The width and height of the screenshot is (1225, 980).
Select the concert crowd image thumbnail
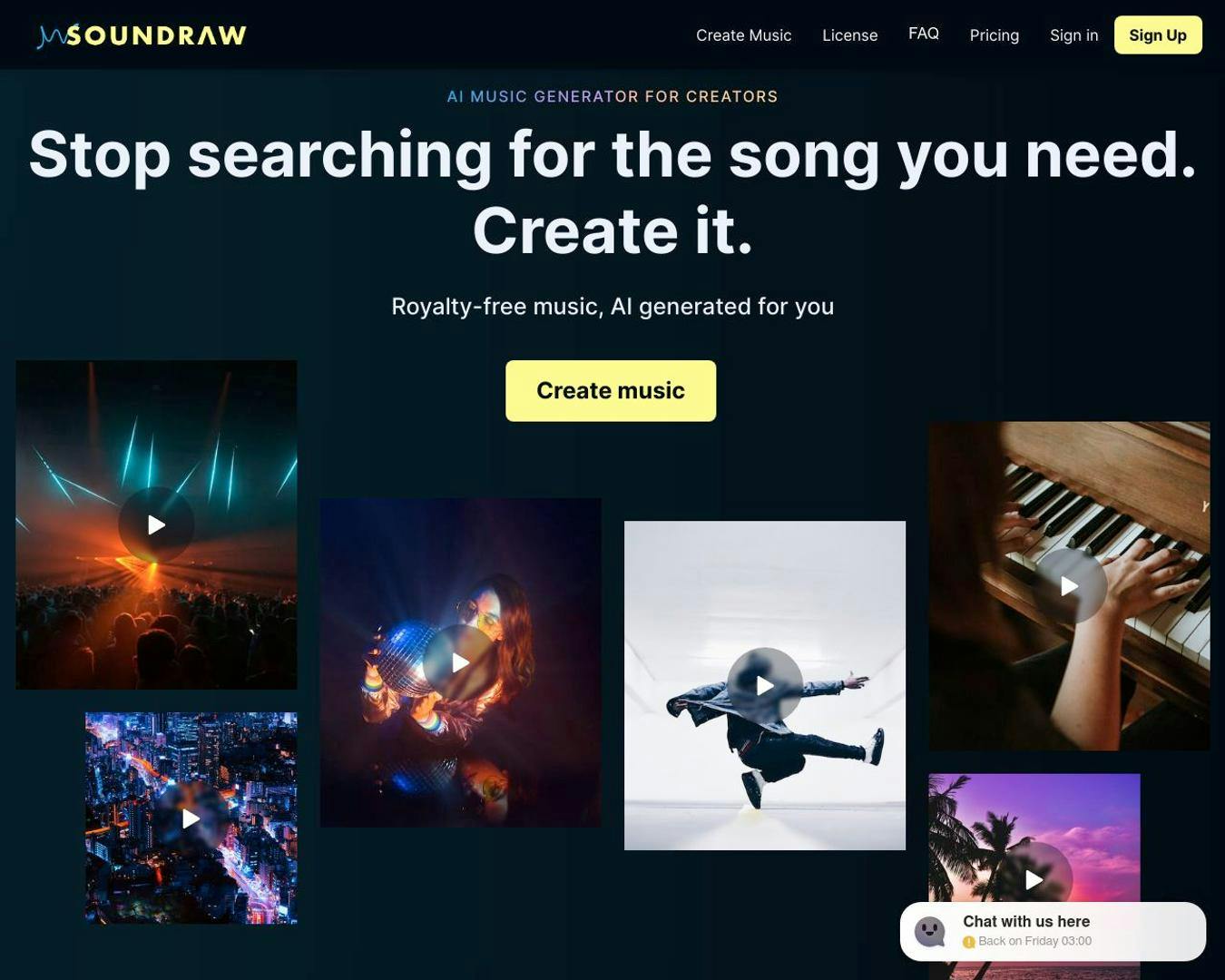pos(156,524)
